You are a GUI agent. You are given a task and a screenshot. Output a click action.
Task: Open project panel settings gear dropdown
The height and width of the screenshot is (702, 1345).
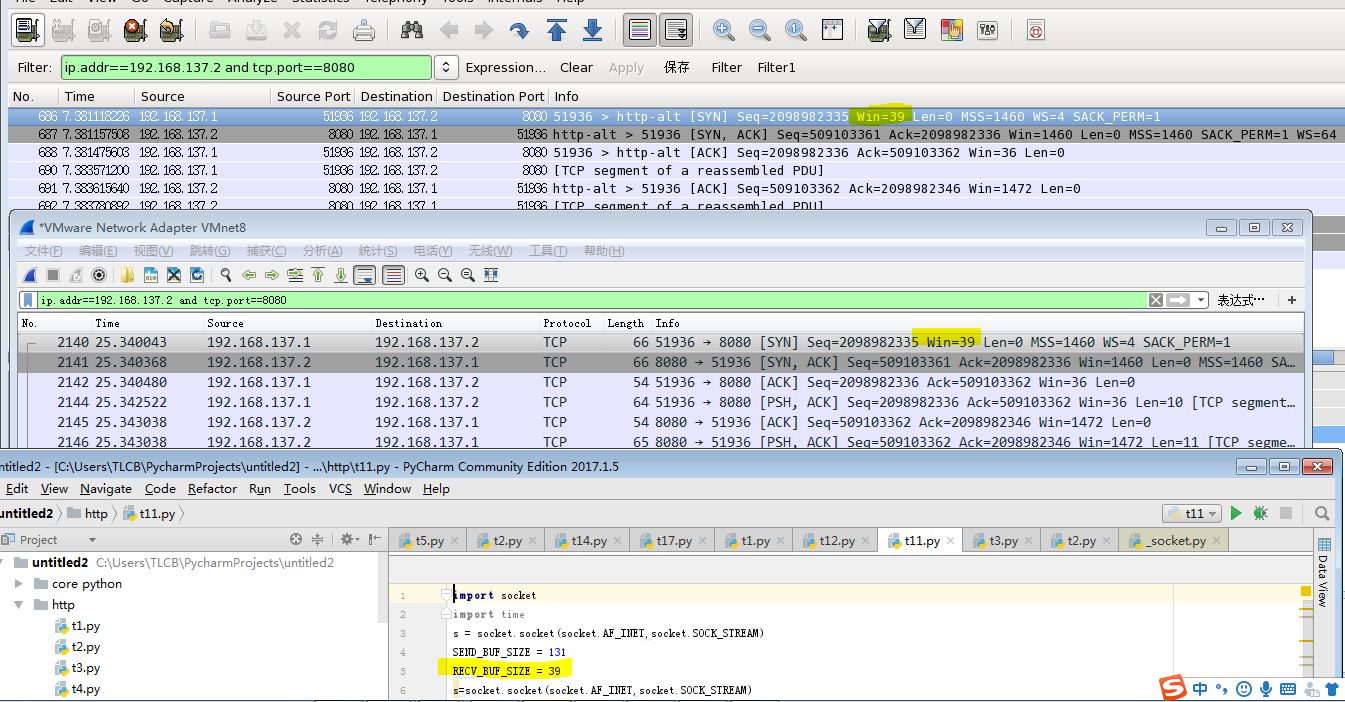(x=349, y=539)
